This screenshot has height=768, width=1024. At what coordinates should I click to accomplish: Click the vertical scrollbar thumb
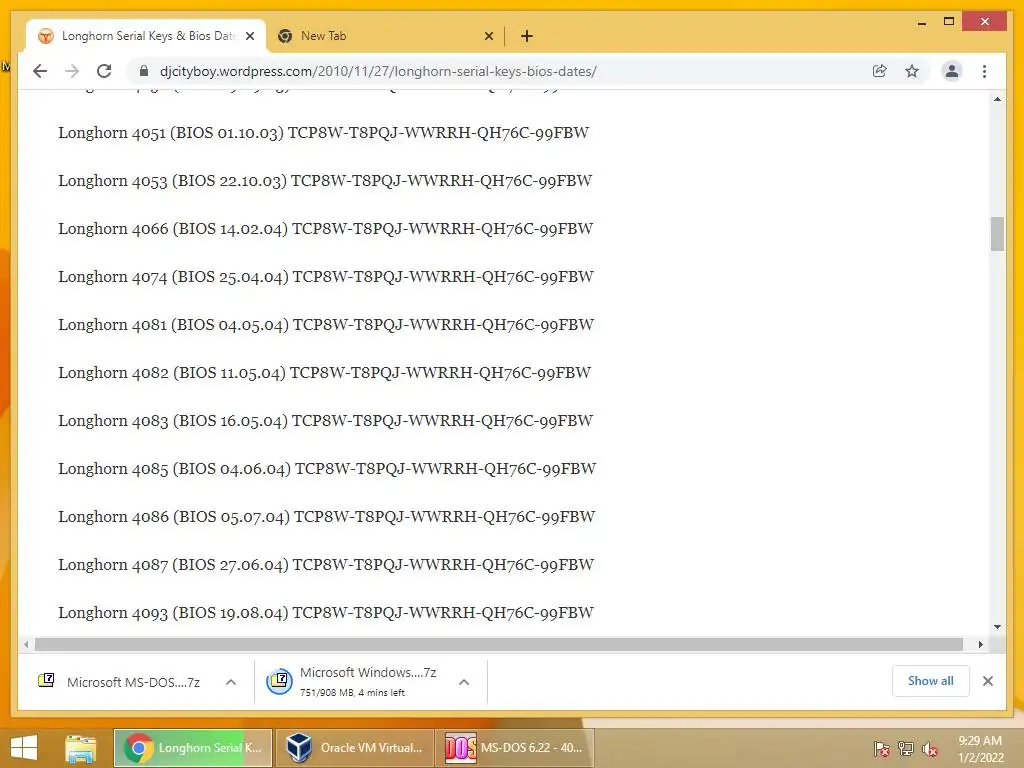coord(997,234)
